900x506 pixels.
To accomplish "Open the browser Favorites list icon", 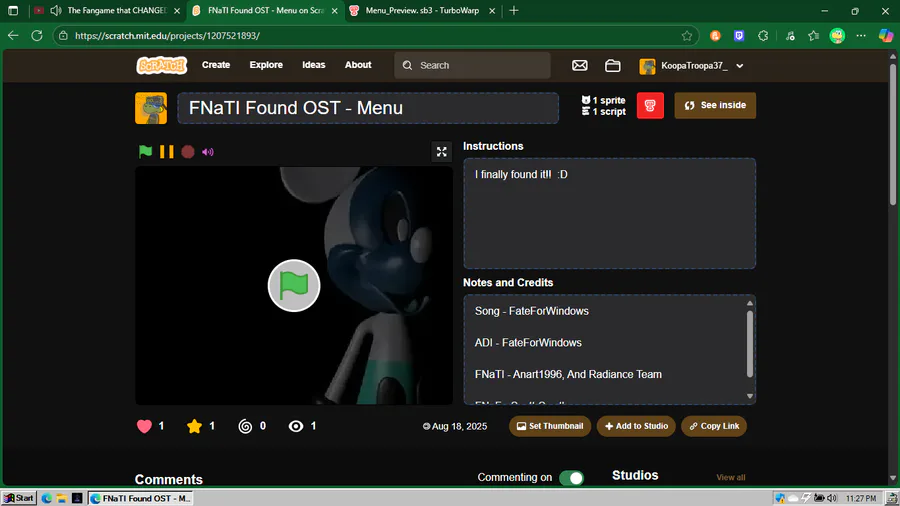I will pyautogui.click(x=813, y=36).
